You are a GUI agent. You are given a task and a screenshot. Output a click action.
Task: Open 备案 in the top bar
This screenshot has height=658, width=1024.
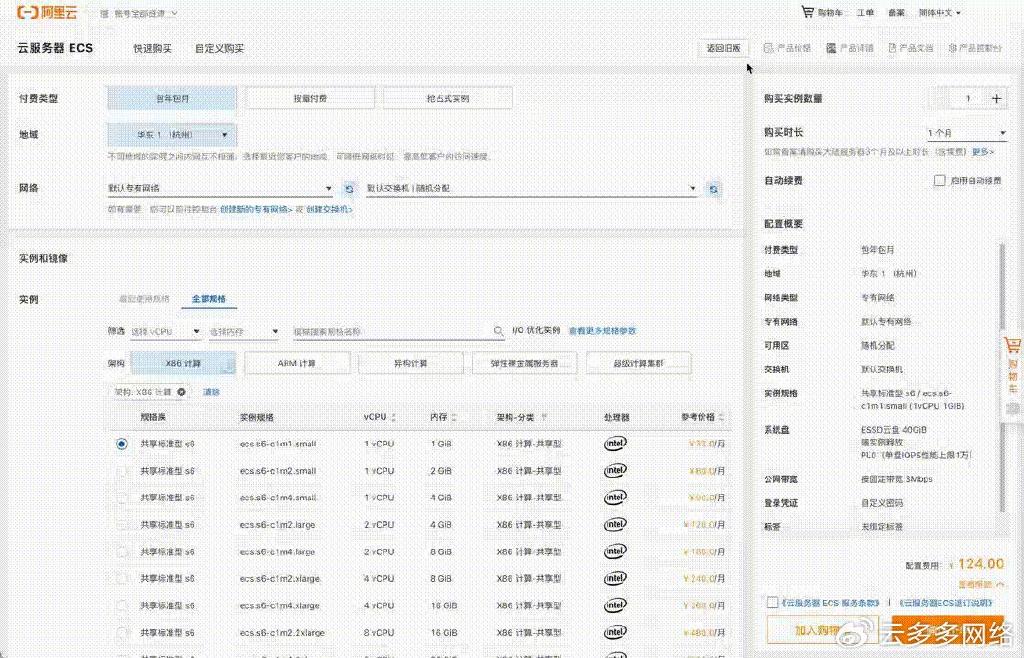tap(896, 12)
